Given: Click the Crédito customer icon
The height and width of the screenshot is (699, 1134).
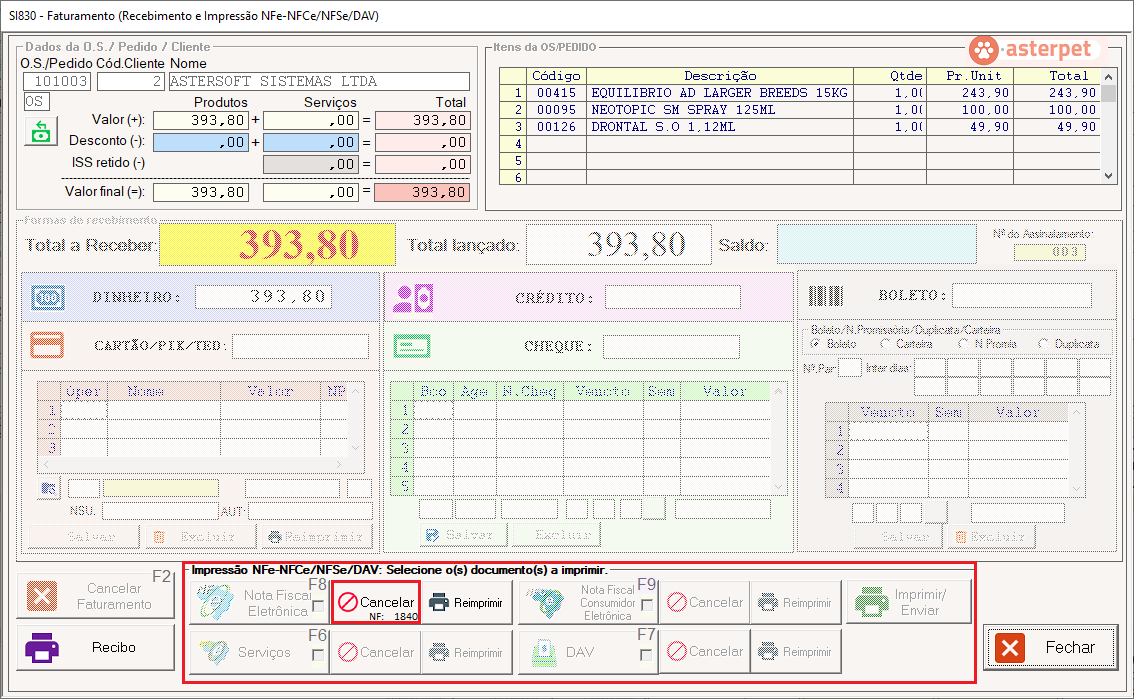Looking at the screenshot, I should (x=413, y=298).
